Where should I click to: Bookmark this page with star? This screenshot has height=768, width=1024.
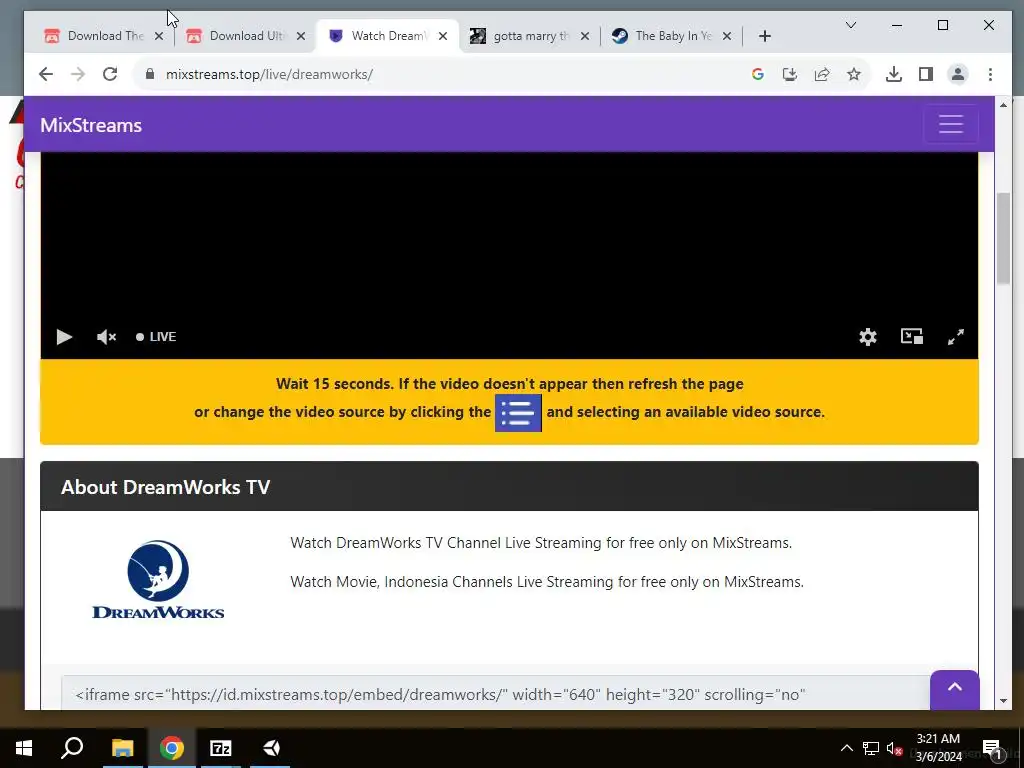(x=854, y=74)
